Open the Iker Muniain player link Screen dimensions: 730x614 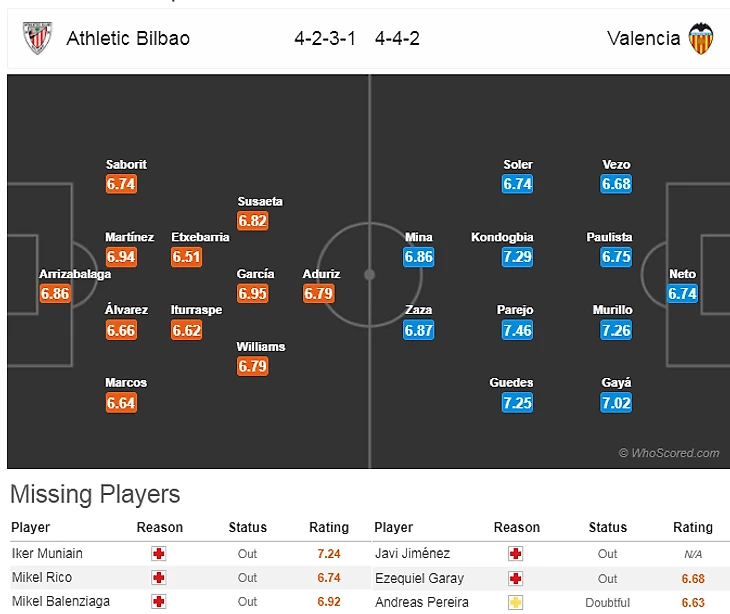[47, 553]
